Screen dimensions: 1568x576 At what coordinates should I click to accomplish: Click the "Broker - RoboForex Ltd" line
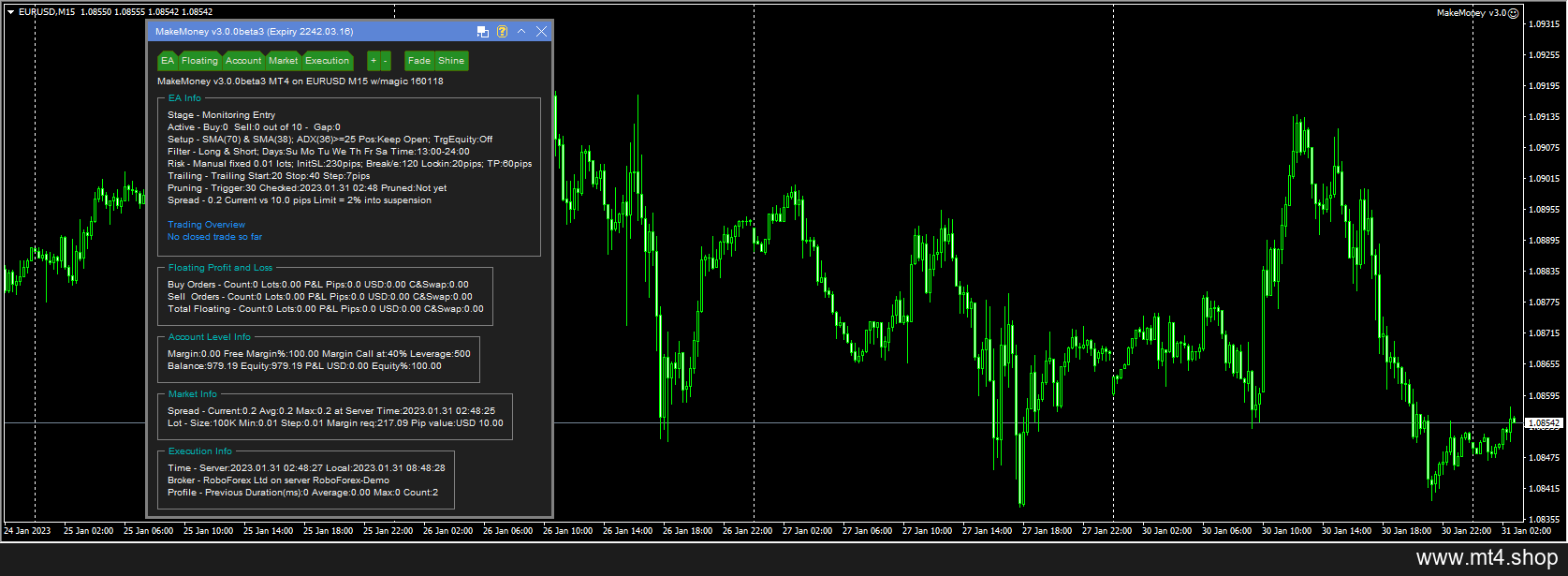click(x=278, y=480)
